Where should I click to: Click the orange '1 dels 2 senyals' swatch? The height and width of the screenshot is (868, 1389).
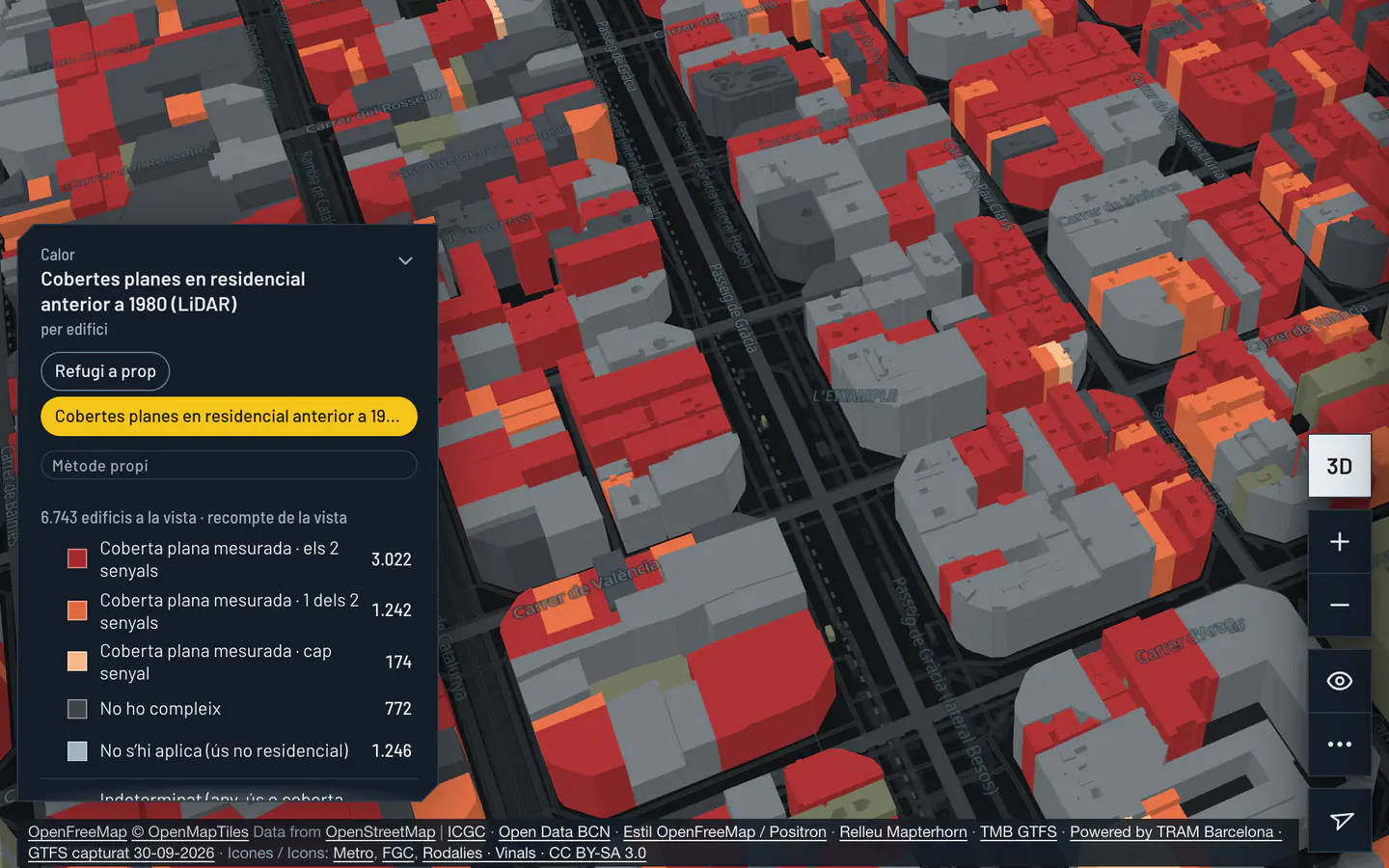point(77,610)
